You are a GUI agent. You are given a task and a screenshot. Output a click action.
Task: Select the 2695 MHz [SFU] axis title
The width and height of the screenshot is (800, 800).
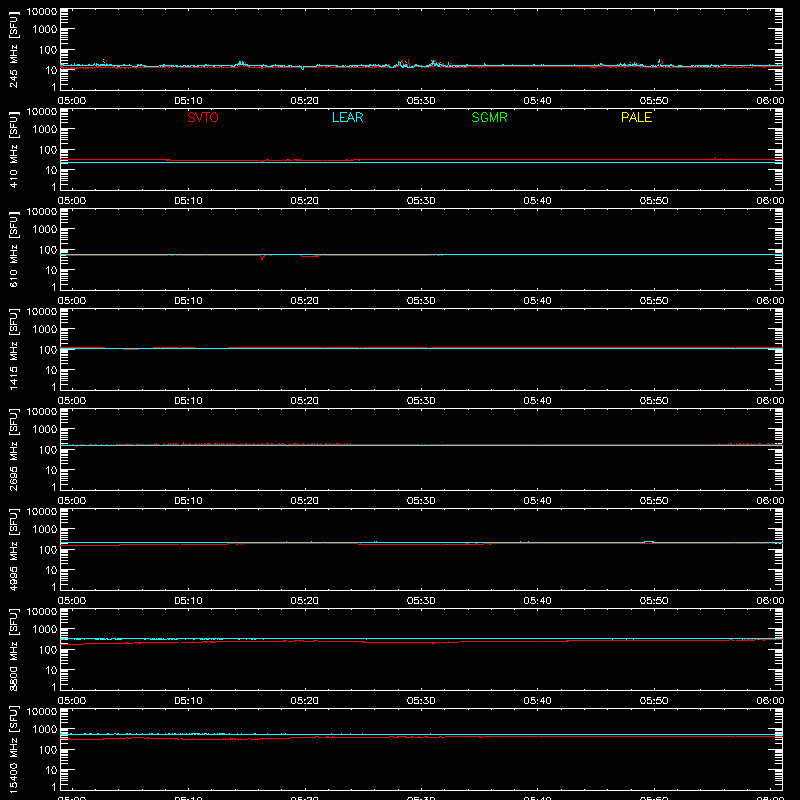click(13, 449)
